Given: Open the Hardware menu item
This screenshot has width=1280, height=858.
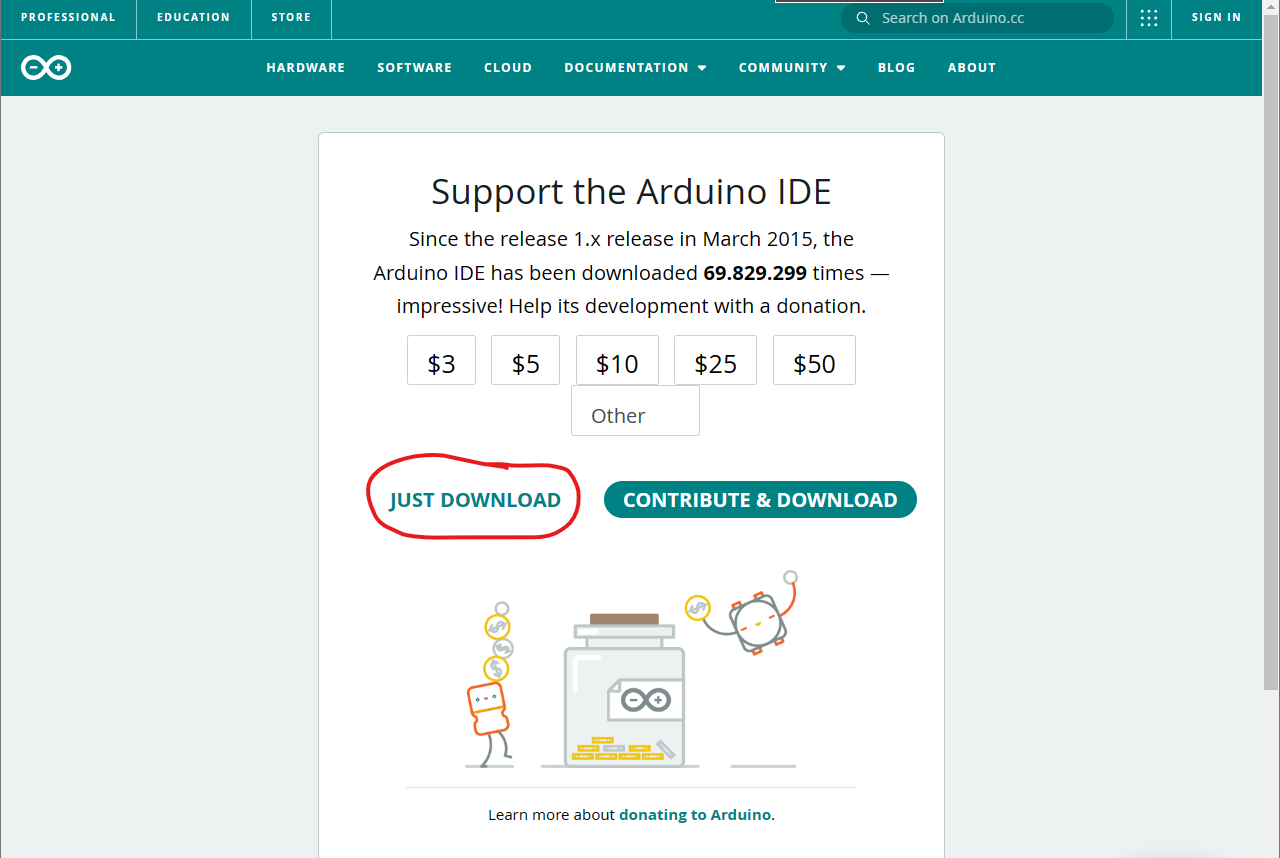Looking at the screenshot, I should pyautogui.click(x=305, y=68).
